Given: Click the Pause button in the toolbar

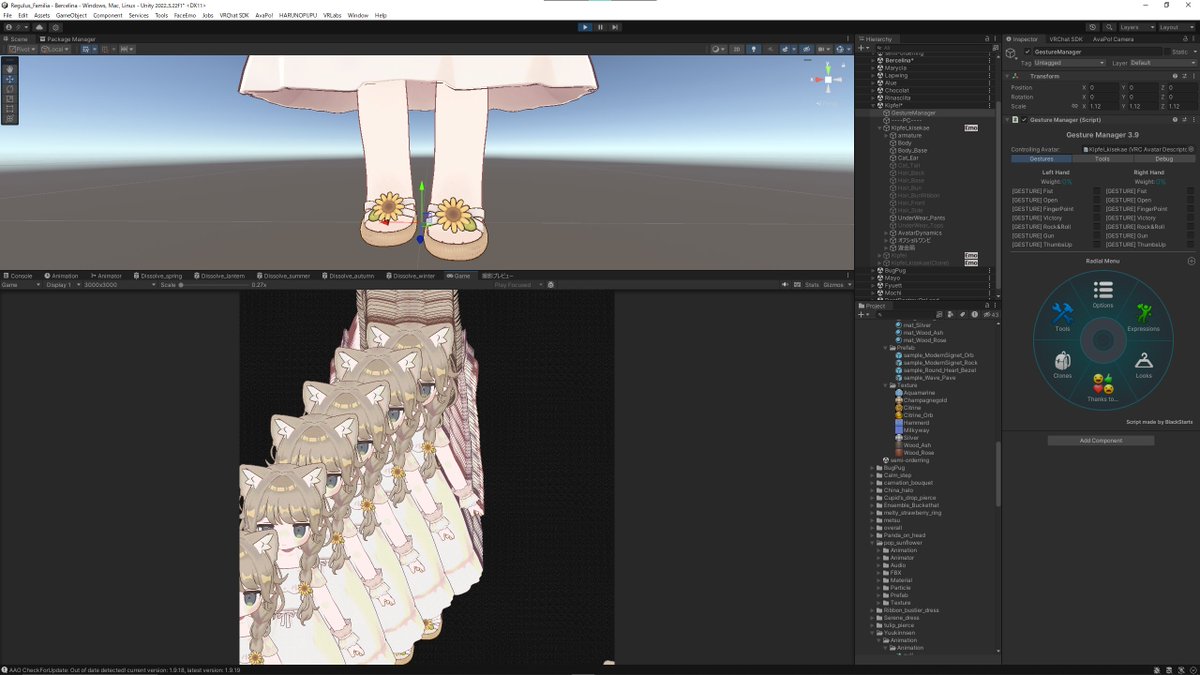Looking at the screenshot, I should 600,27.
